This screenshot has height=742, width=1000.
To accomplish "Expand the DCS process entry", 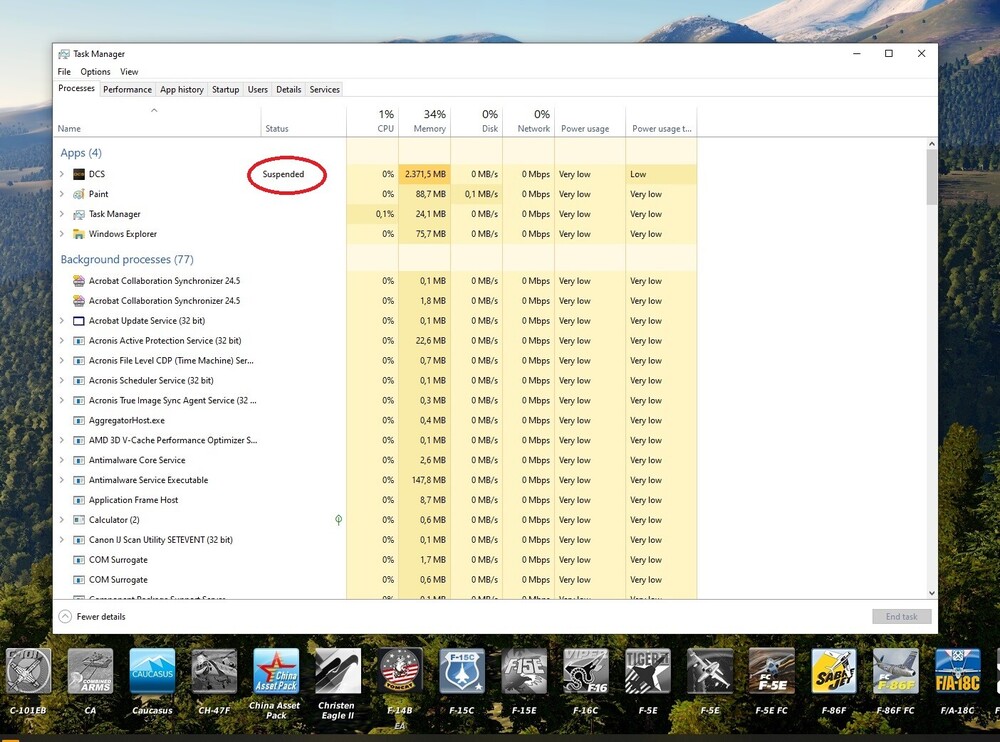I will tap(63, 174).
